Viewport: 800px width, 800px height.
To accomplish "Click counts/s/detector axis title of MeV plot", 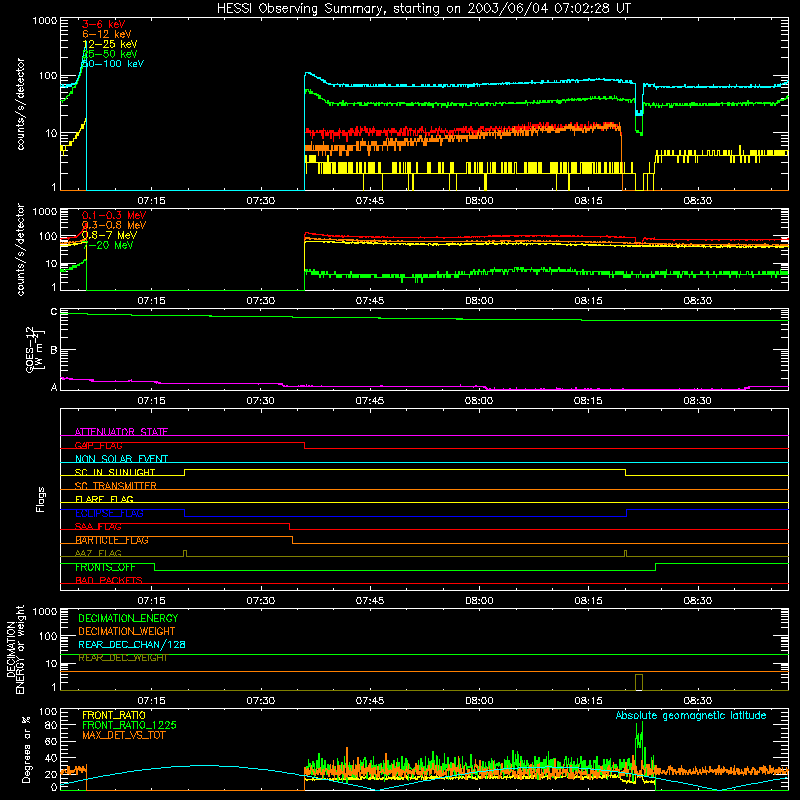I will 21,249.
